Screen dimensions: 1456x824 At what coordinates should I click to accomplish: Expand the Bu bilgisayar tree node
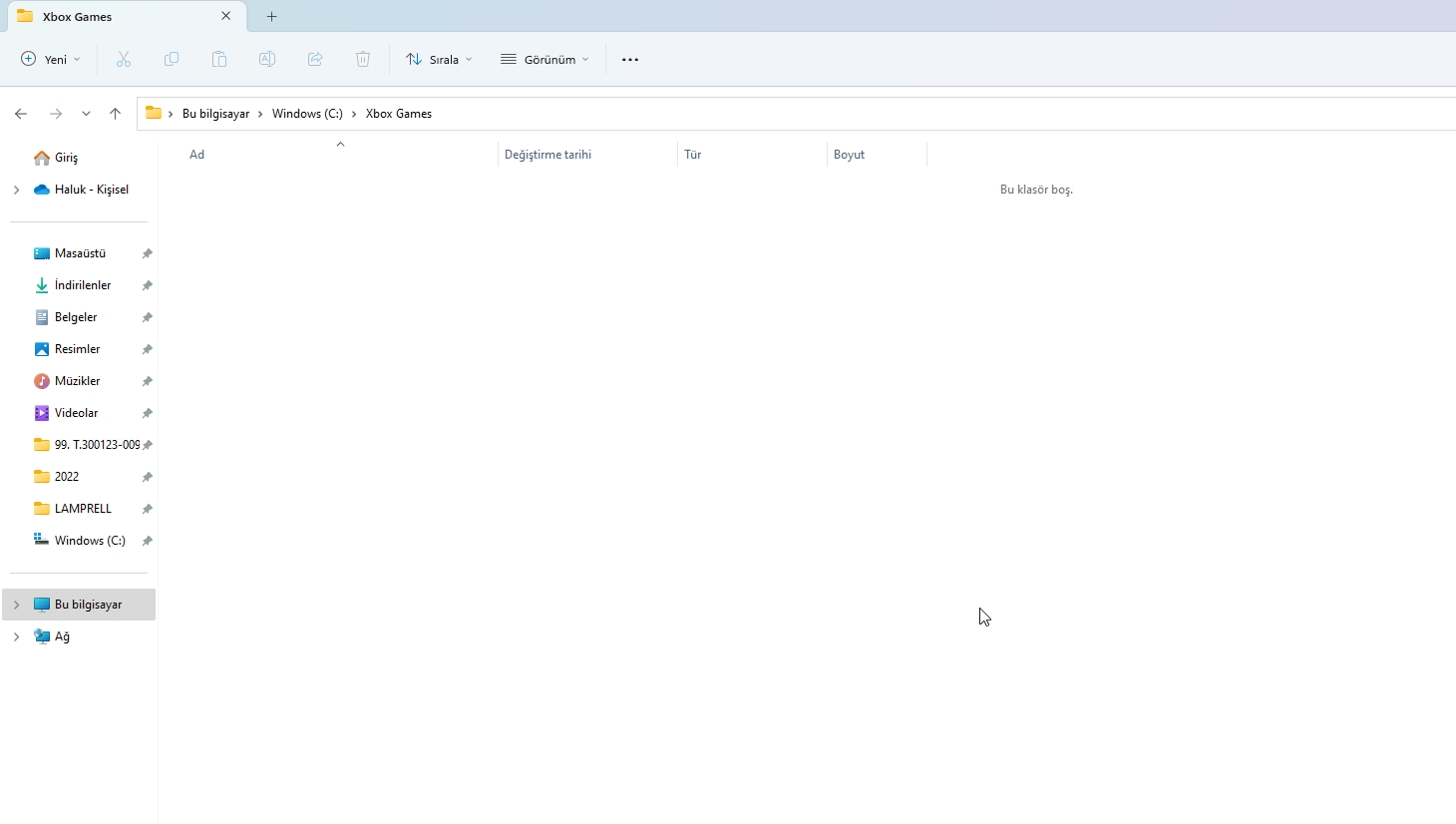17,605
